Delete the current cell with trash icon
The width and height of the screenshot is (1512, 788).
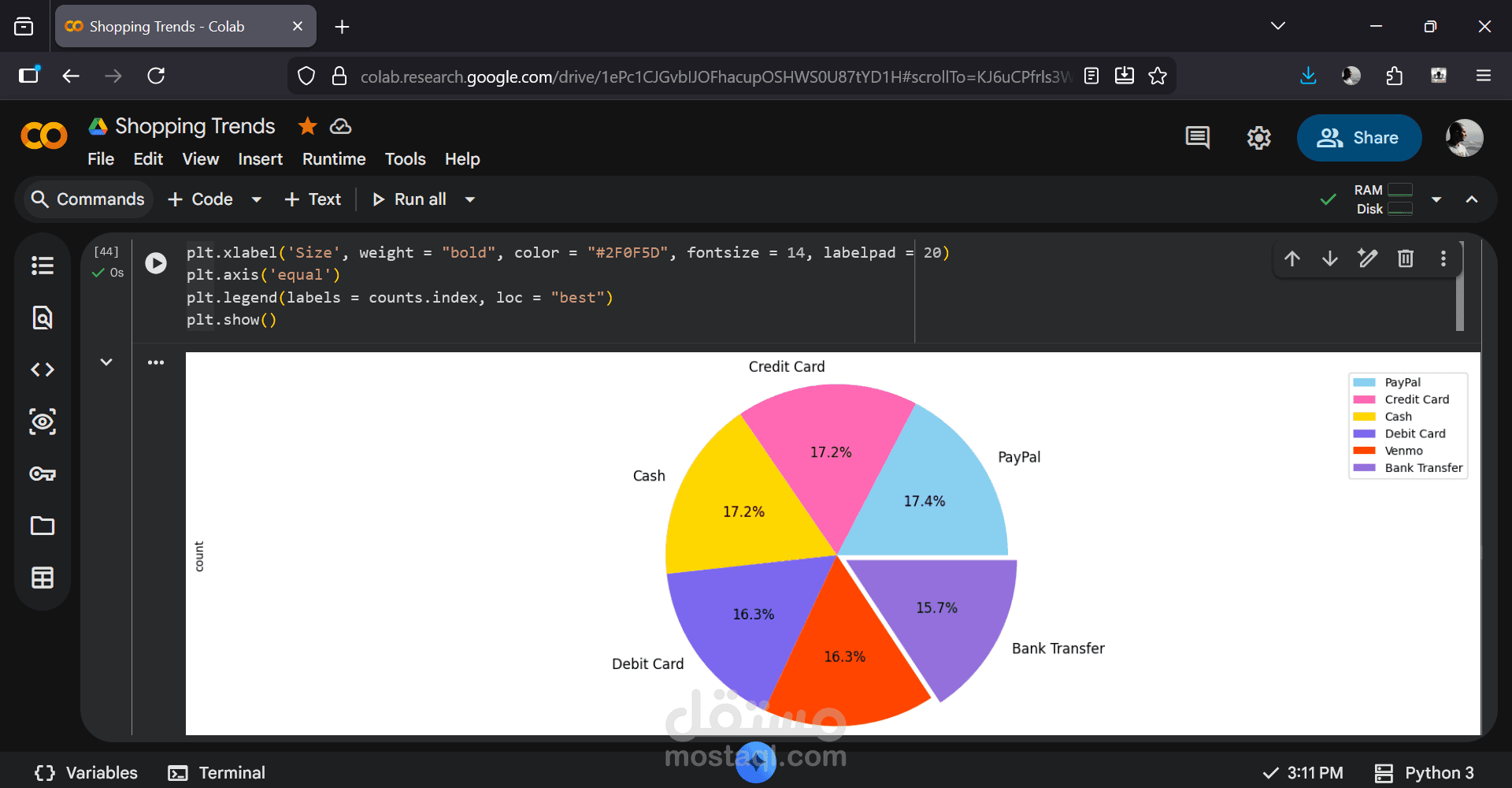(x=1406, y=258)
